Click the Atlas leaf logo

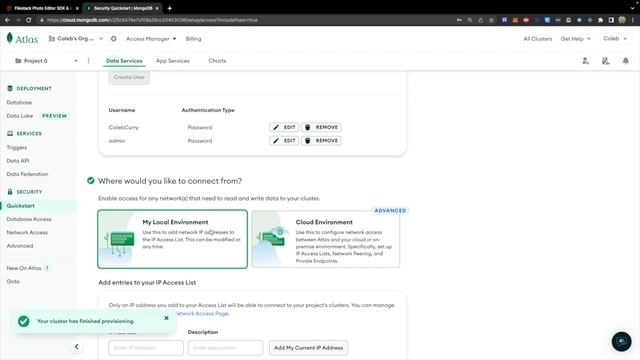[10, 38]
